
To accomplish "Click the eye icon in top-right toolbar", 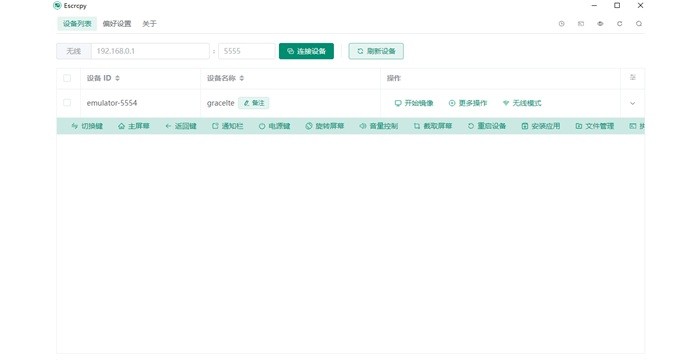I will [600, 24].
